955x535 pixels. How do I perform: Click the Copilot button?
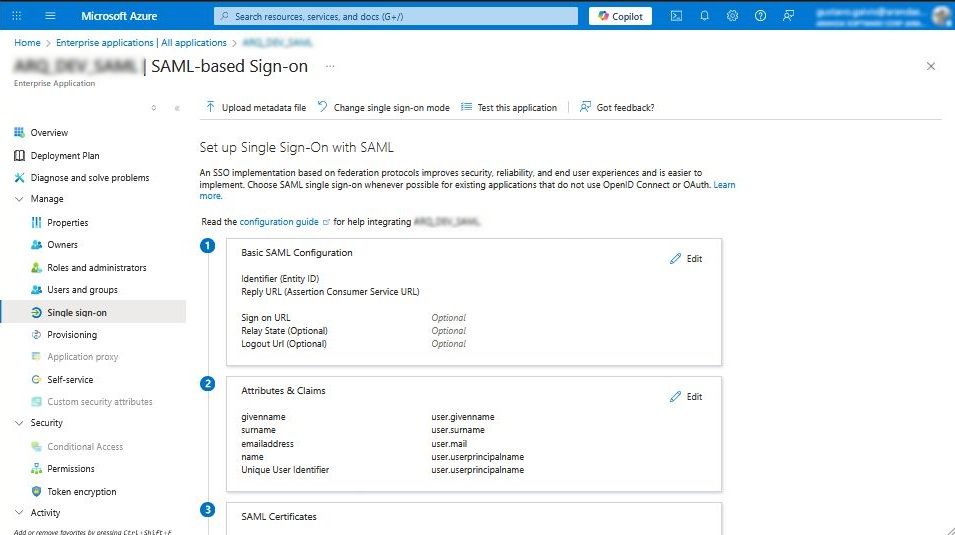620,16
